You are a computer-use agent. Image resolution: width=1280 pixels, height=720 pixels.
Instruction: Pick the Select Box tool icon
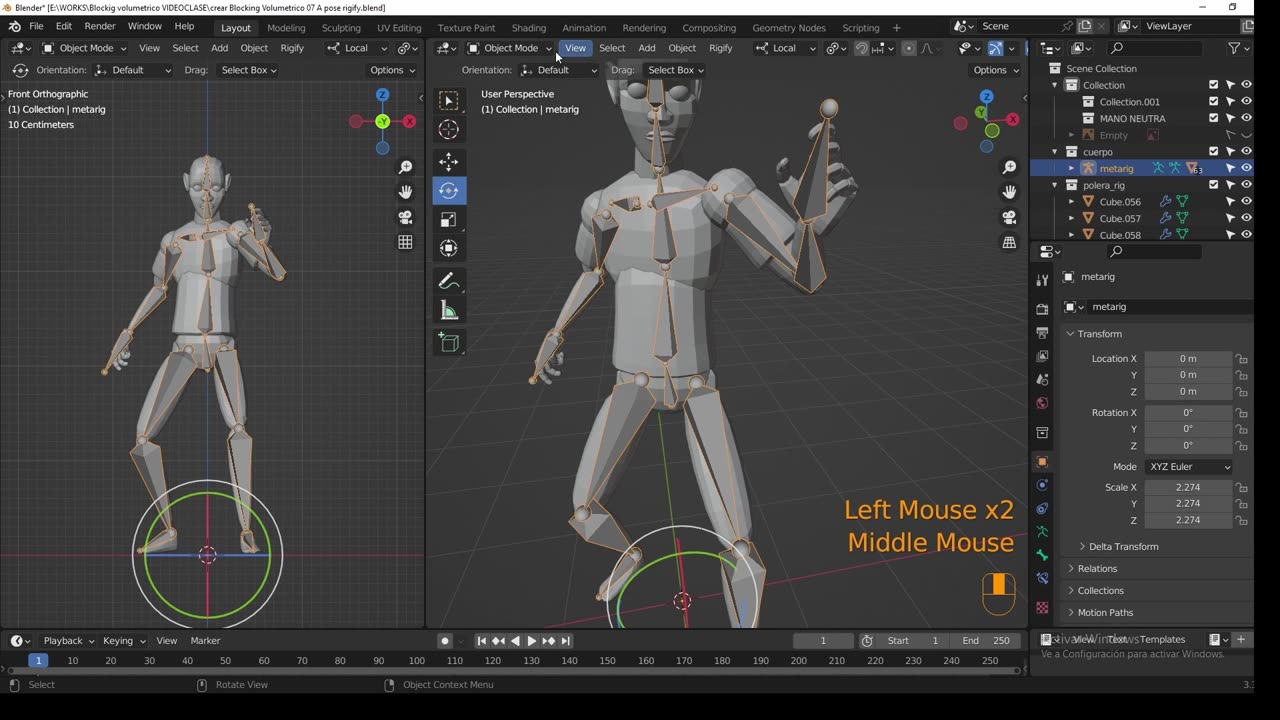pyautogui.click(x=449, y=100)
